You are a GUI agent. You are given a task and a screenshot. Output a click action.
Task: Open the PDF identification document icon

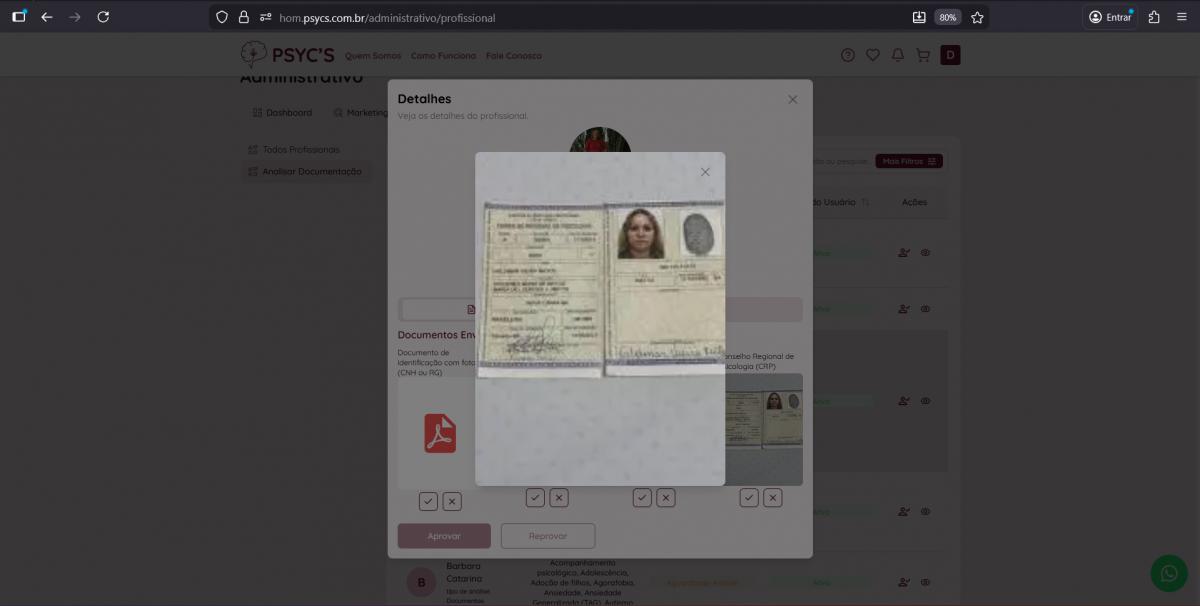(440, 434)
